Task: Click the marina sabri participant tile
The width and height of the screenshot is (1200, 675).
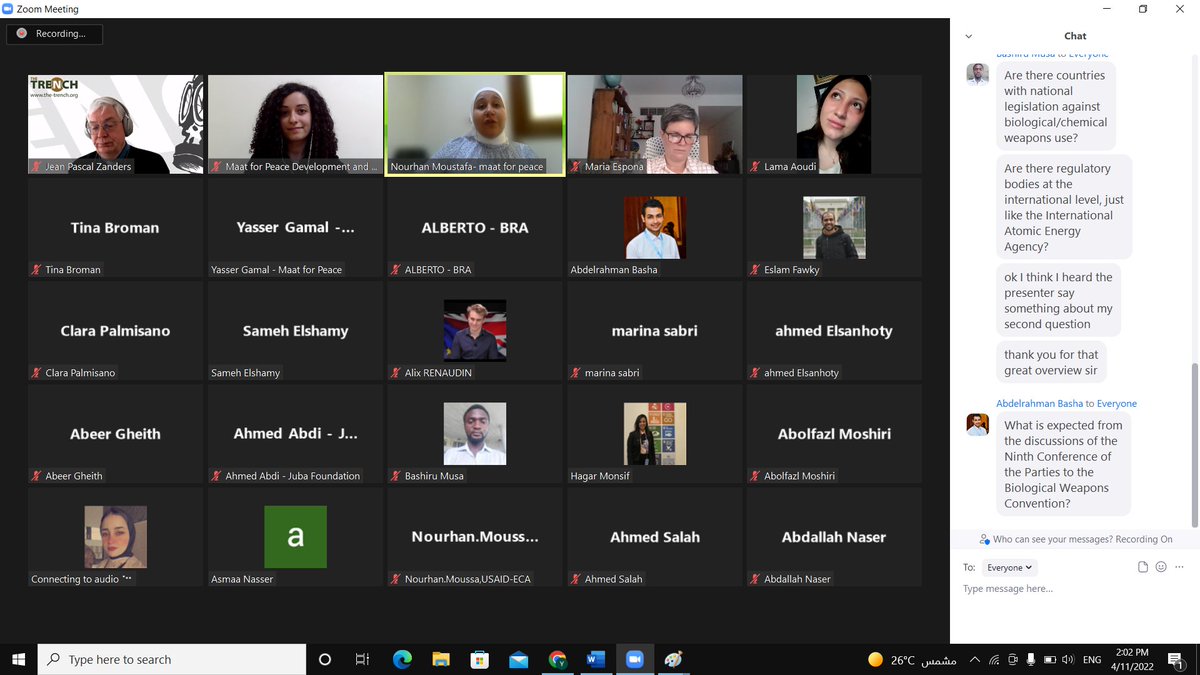Action: coord(655,330)
